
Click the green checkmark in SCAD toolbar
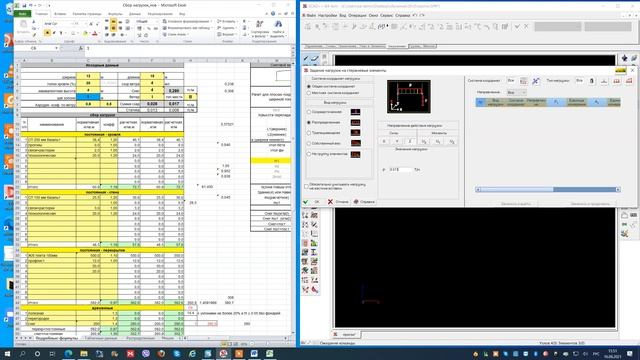click(517, 27)
